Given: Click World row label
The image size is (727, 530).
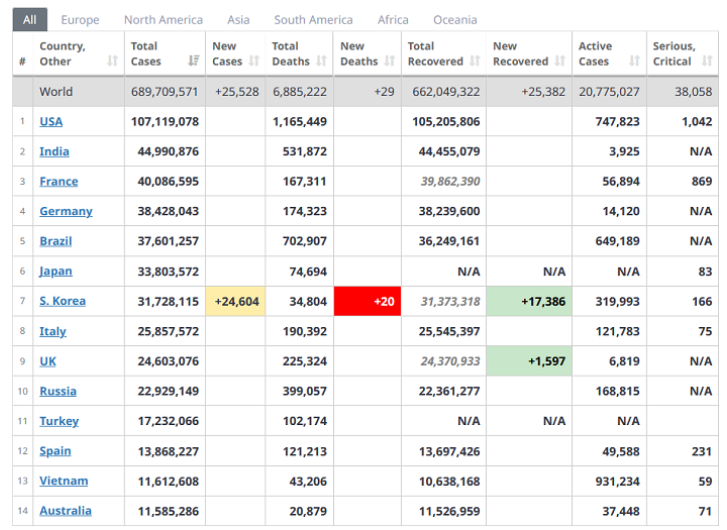Looking at the screenshot, I should tap(56, 92).
